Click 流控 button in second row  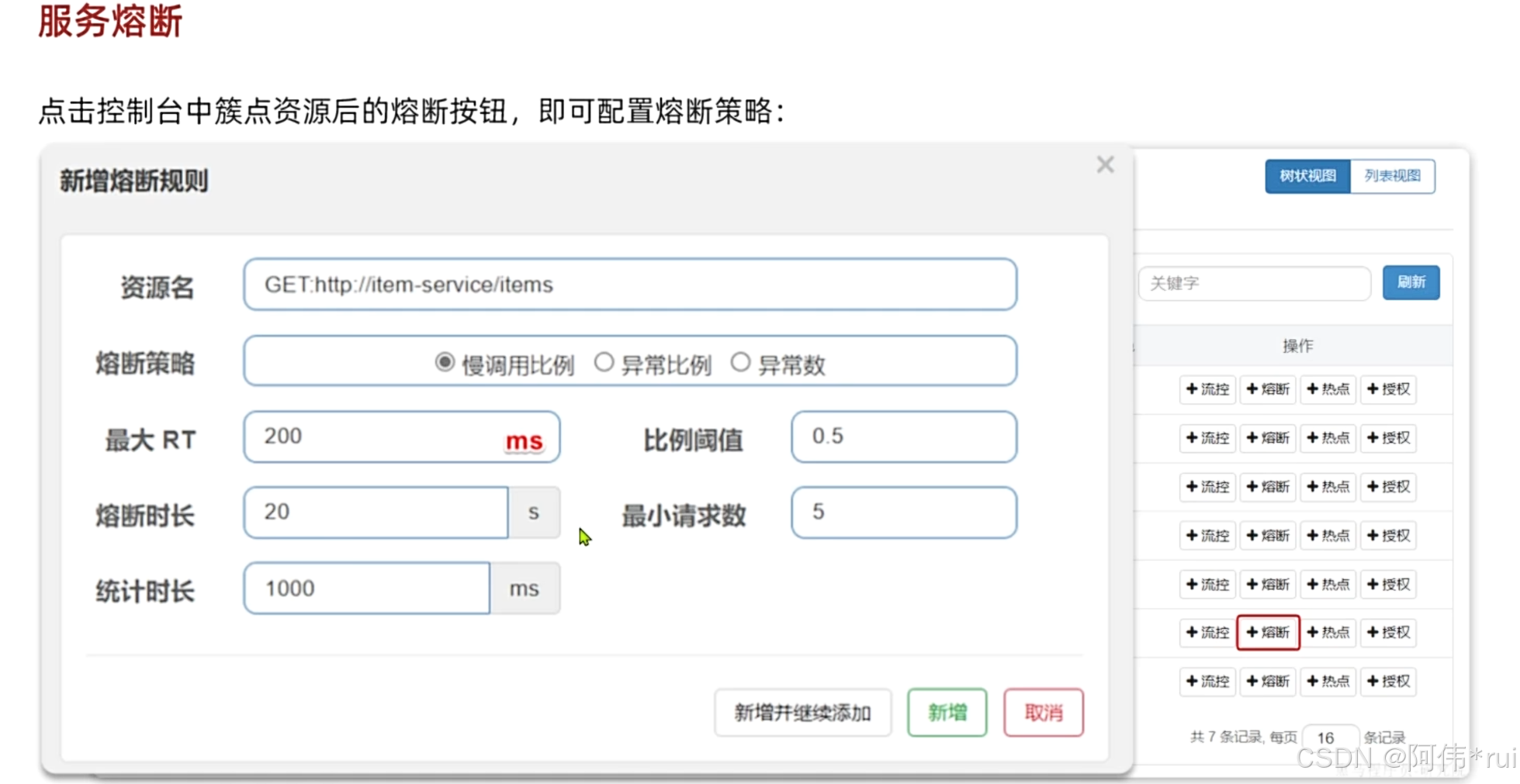[1208, 438]
